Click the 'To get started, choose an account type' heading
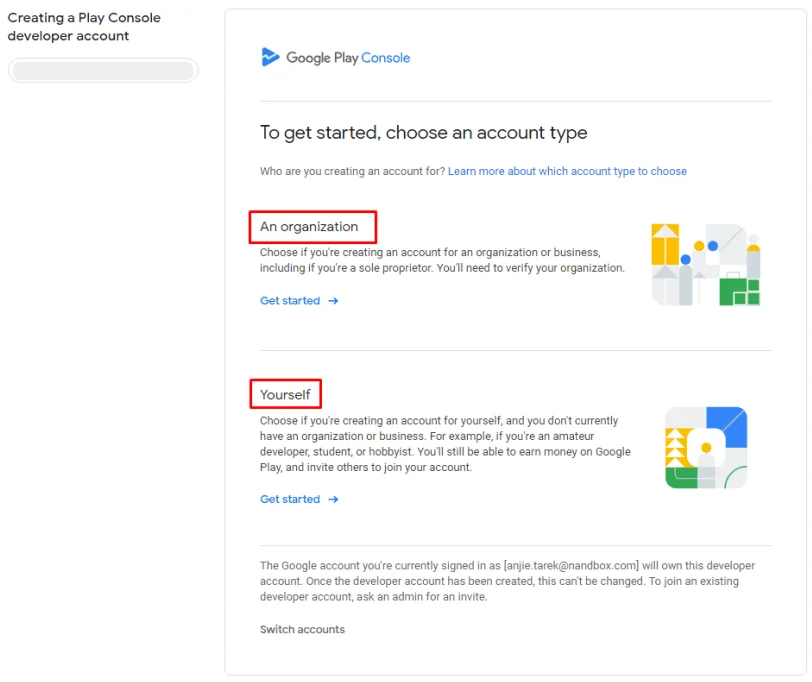Viewport: 812px width, 682px height. [424, 133]
